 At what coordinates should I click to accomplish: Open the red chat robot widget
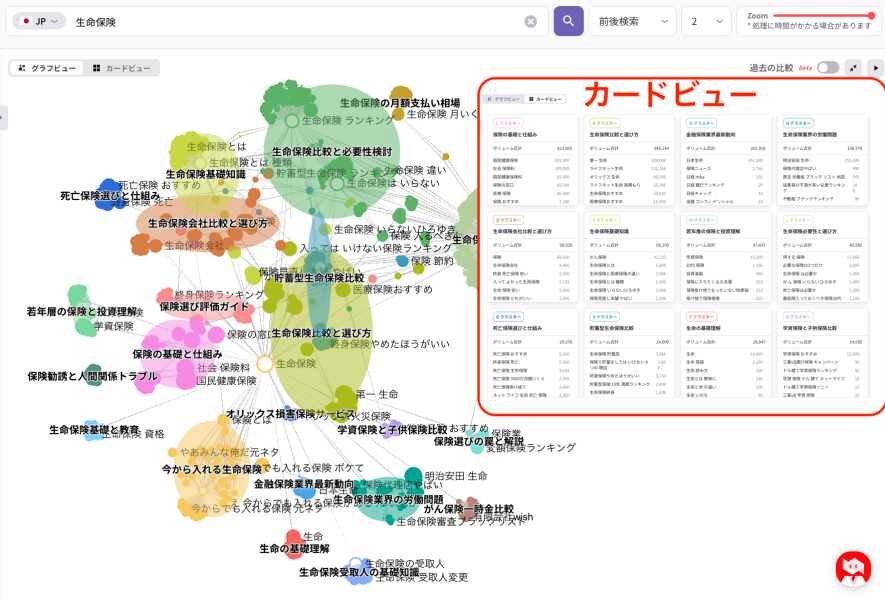pyautogui.click(x=853, y=569)
